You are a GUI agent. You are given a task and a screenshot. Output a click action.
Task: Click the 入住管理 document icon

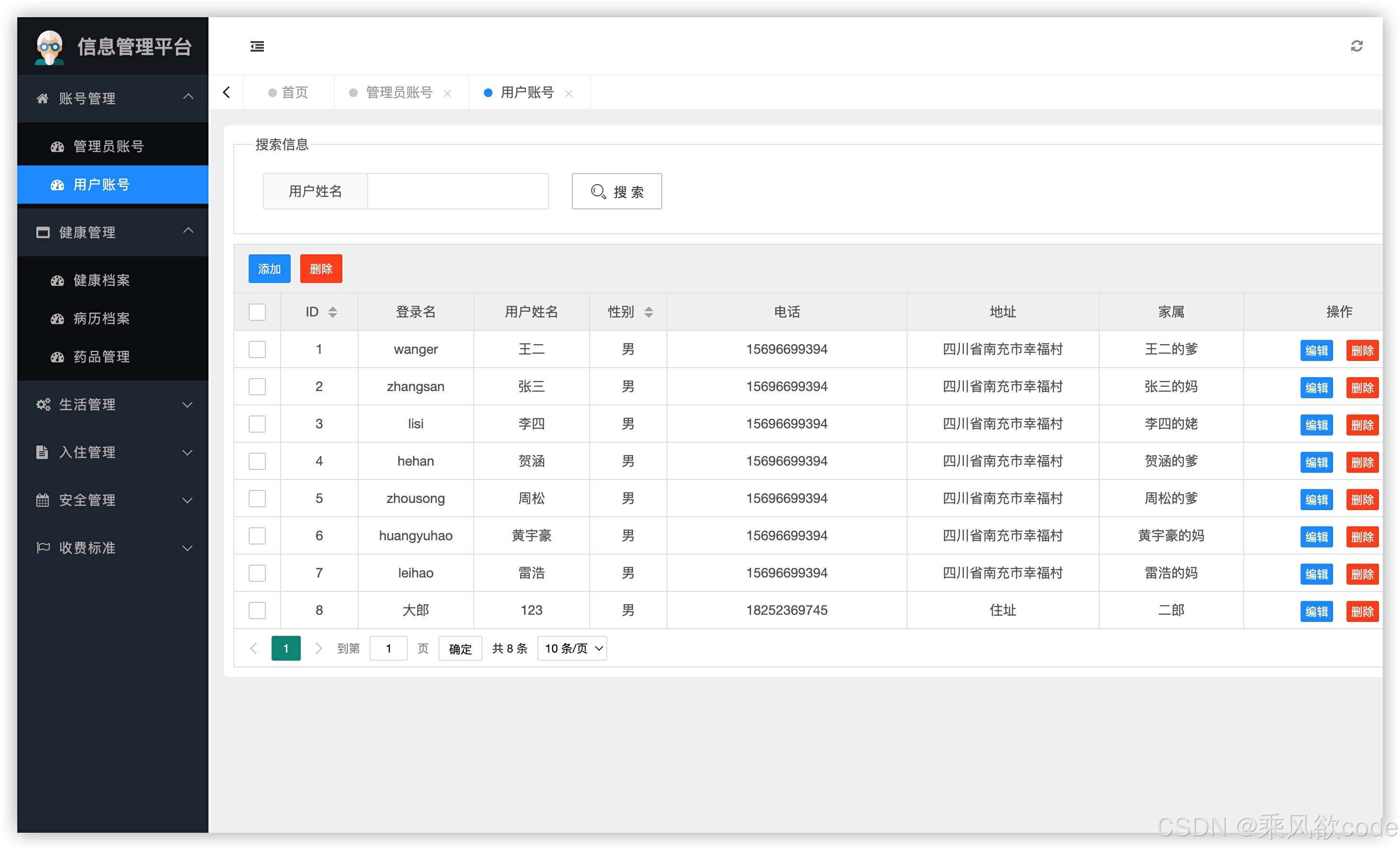(x=43, y=452)
